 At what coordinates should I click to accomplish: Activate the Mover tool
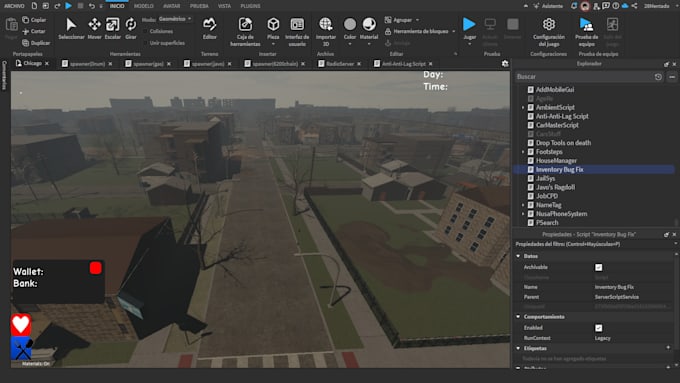94,29
